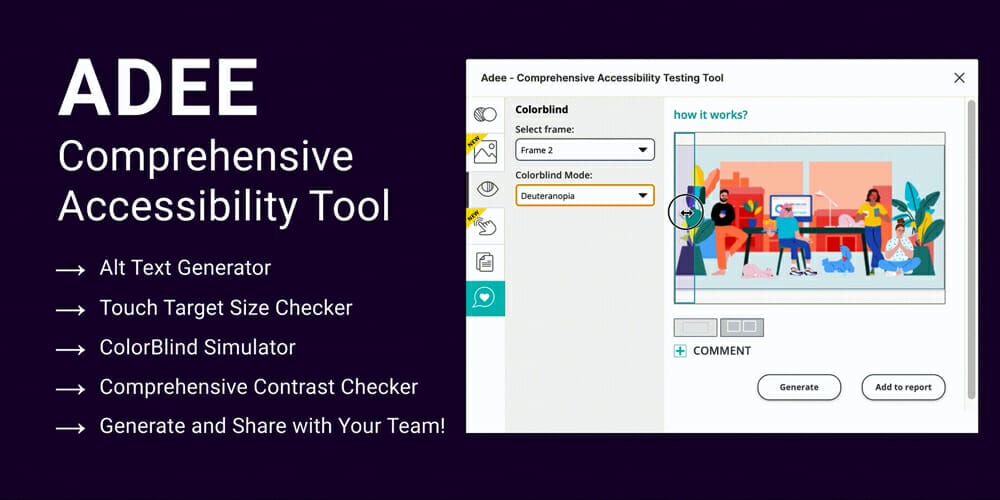Click the Generate button
The width and height of the screenshot is (1000, 500).
point(799,387)
